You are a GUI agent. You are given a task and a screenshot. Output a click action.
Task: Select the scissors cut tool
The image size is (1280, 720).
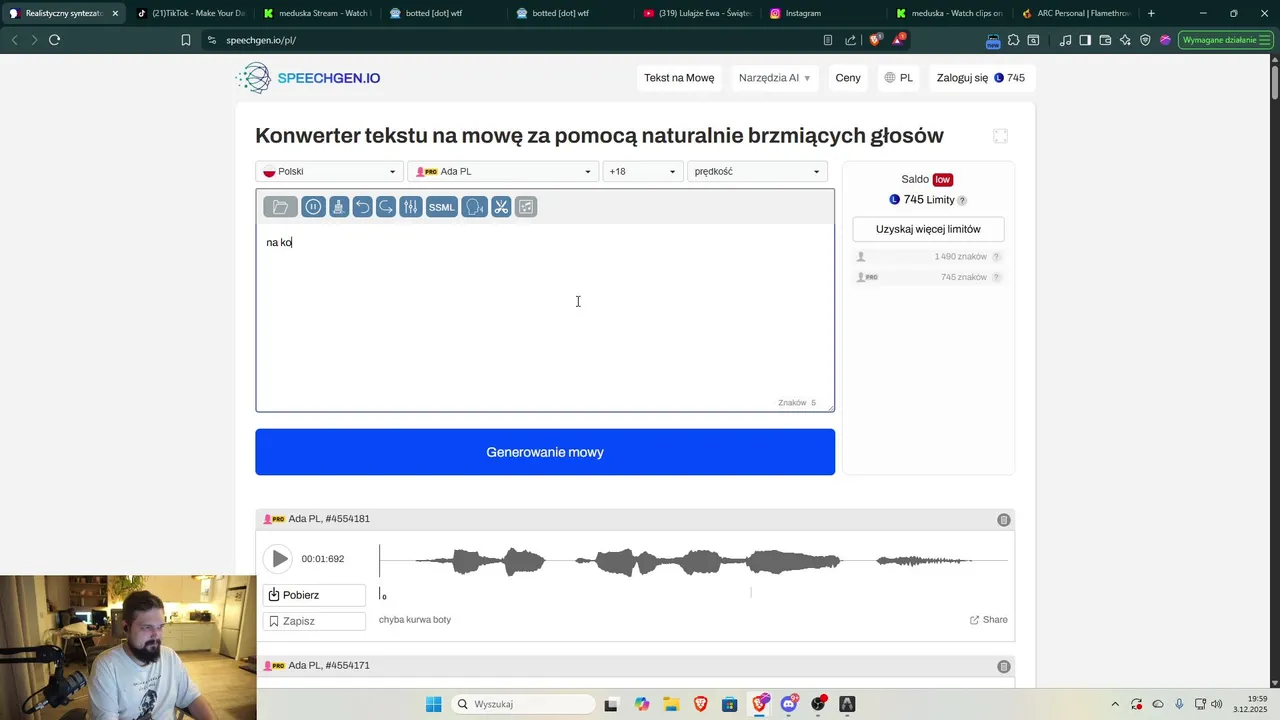[501, 207]
